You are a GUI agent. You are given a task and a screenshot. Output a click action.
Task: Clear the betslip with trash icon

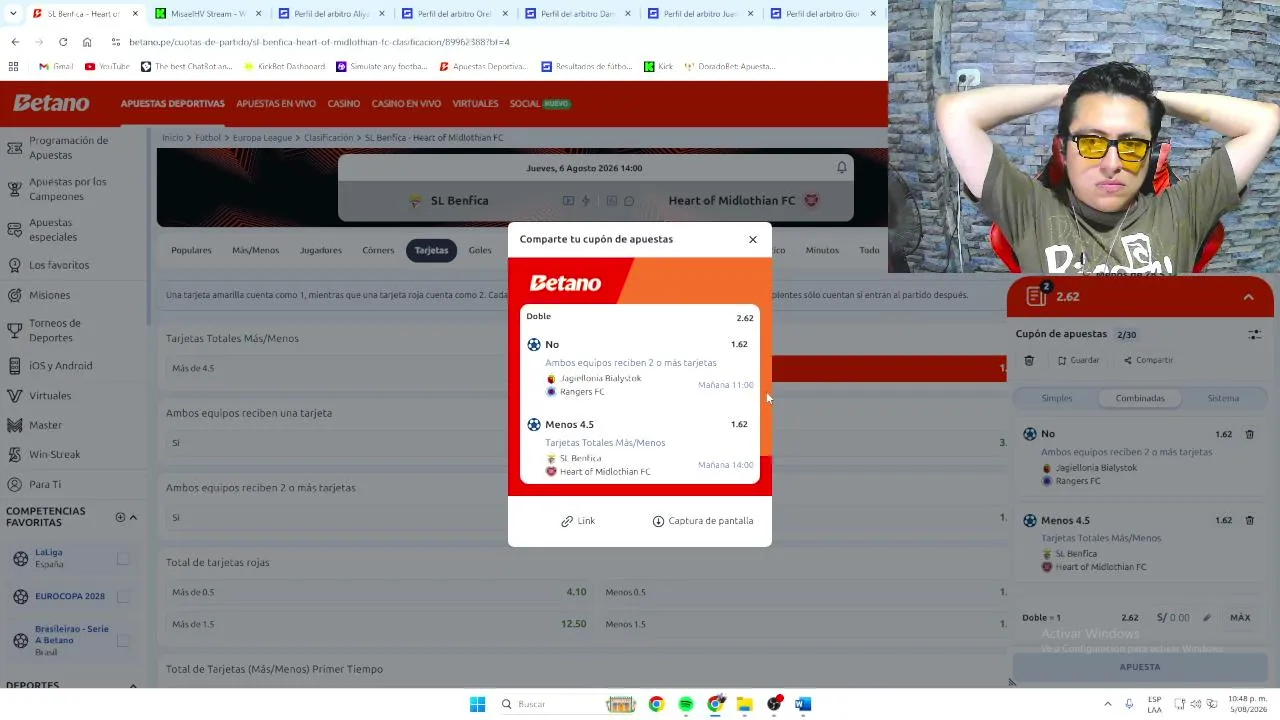click(1029, 360)
